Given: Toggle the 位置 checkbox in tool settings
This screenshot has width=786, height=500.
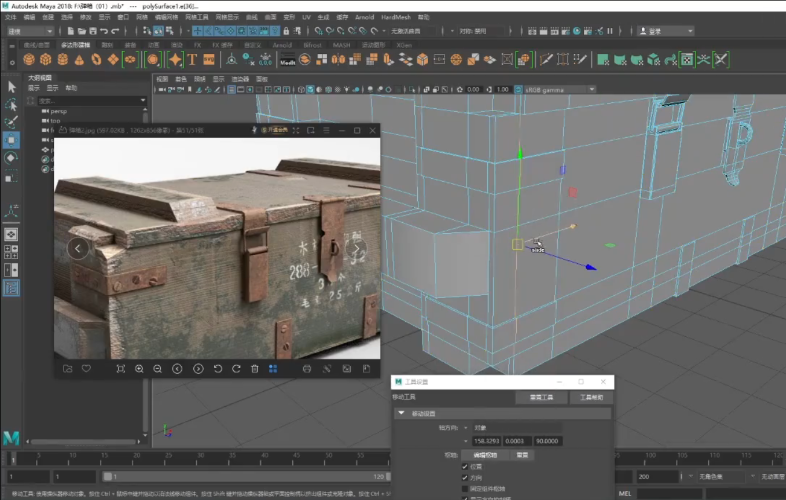Looking at the screenshot, I should (x=465, y=466).
